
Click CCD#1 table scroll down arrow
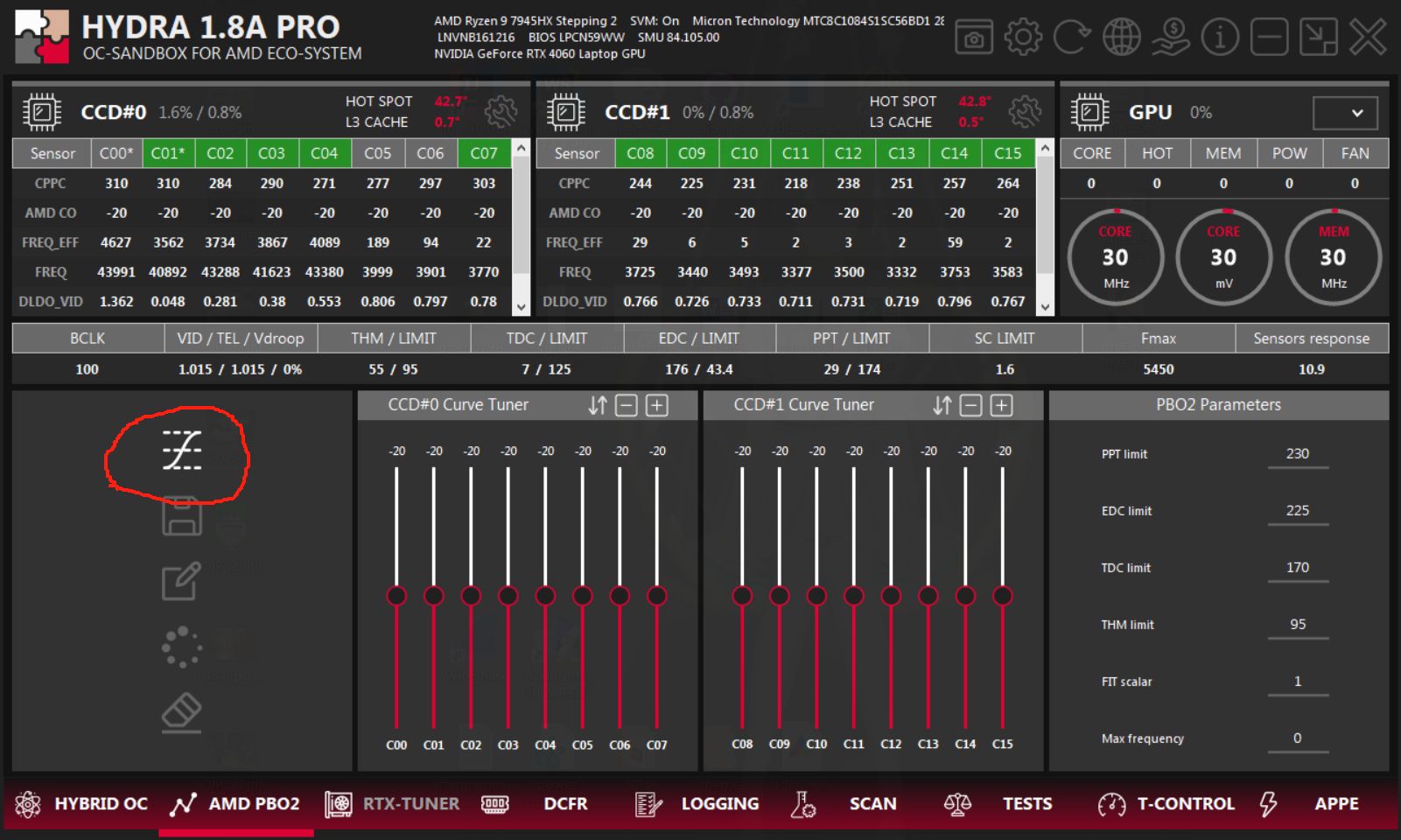1045,307
